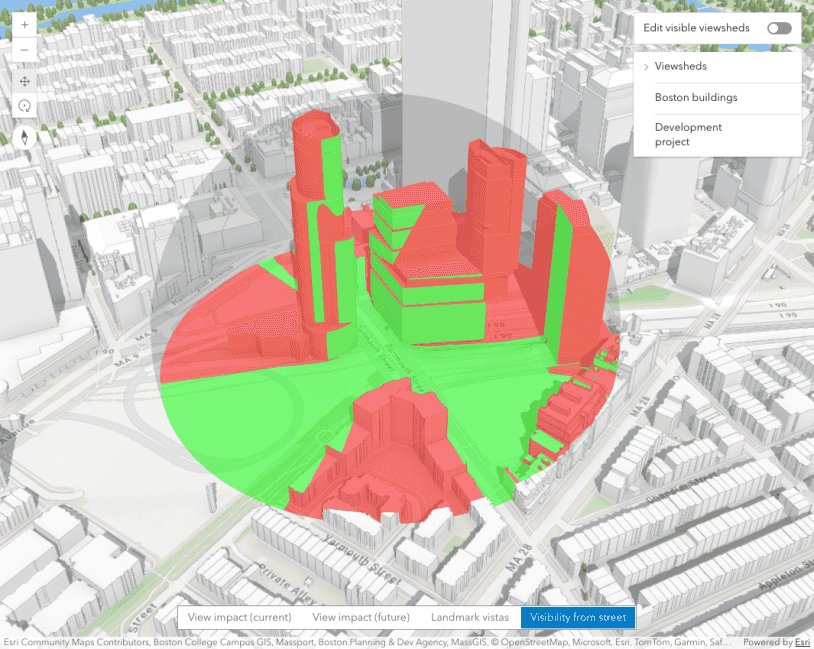Select the Visibility from street tab
Screen dimensions: 814x649
coord(578,617)
